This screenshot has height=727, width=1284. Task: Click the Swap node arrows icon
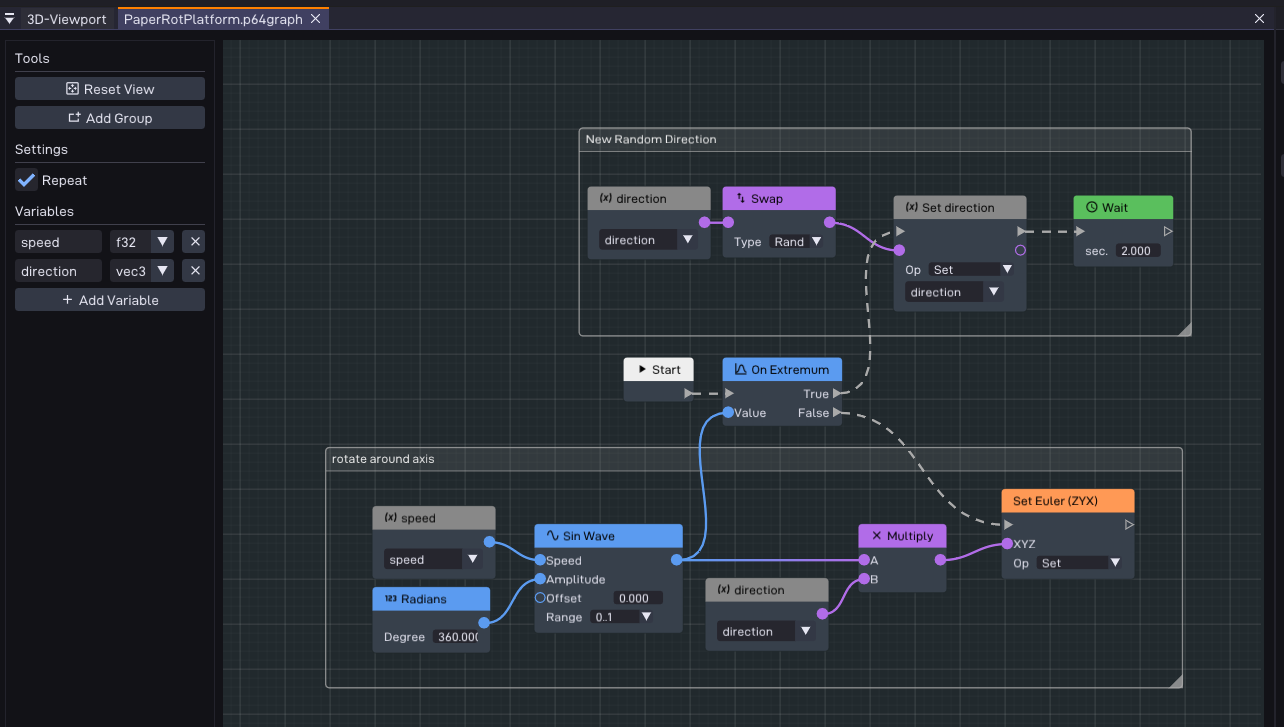[x=741, y=198]
